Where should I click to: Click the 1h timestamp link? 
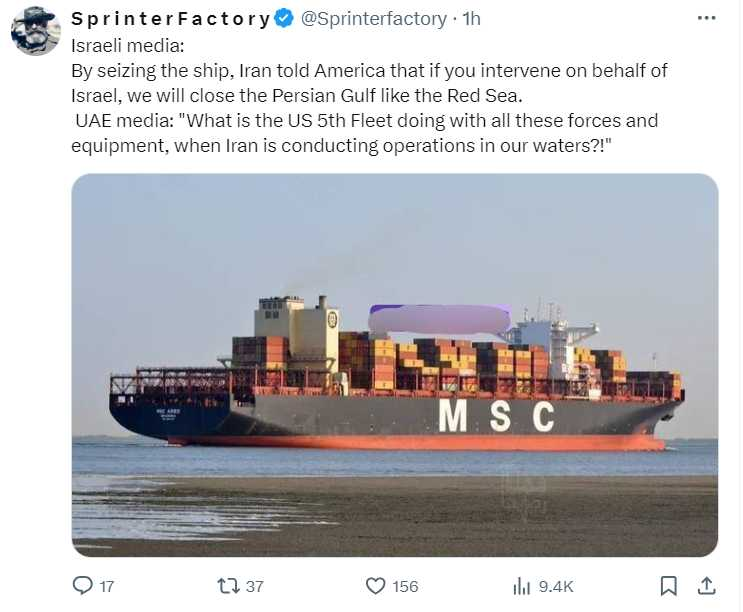click(471, 19)
